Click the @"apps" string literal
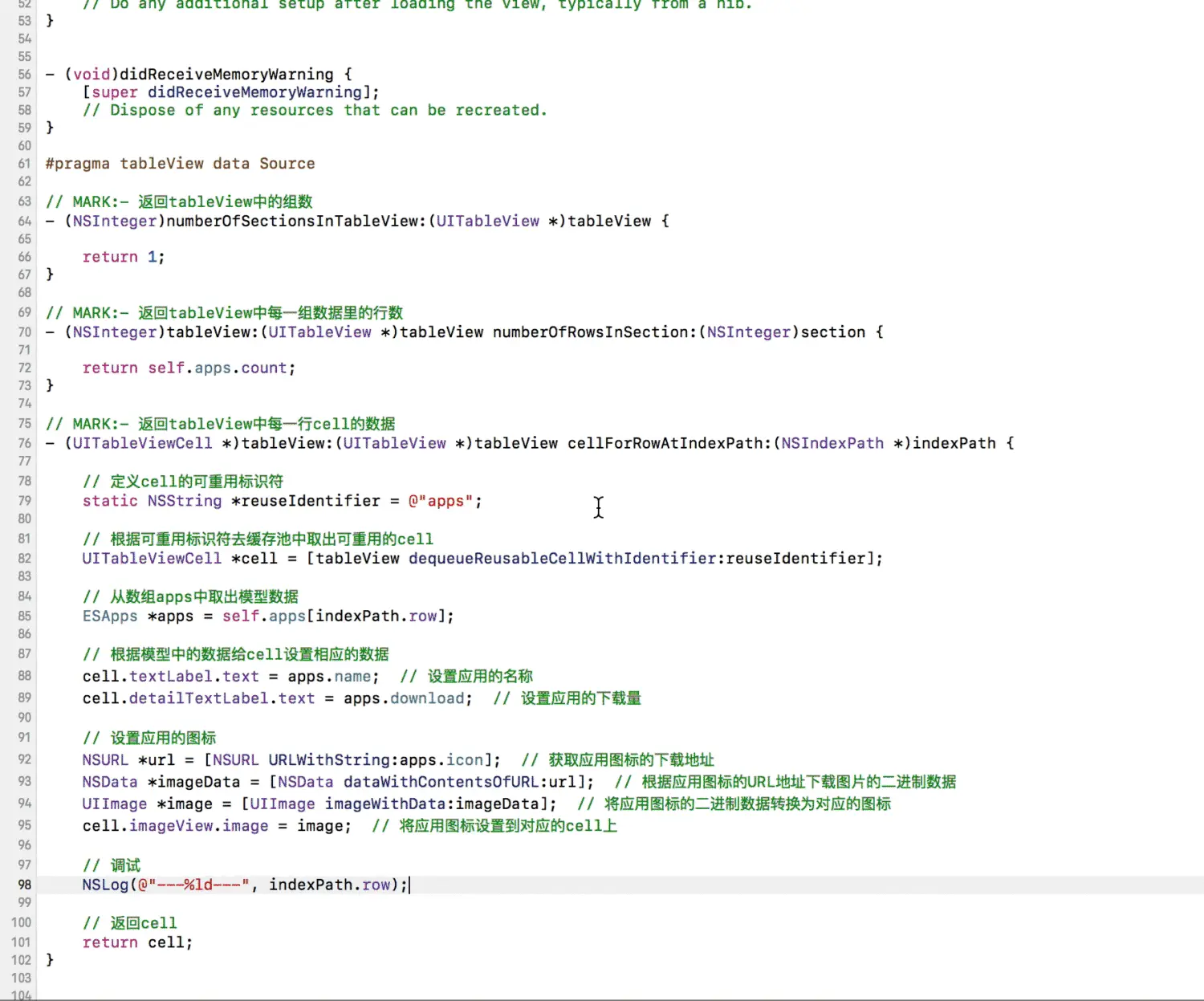 pos(441,501)
